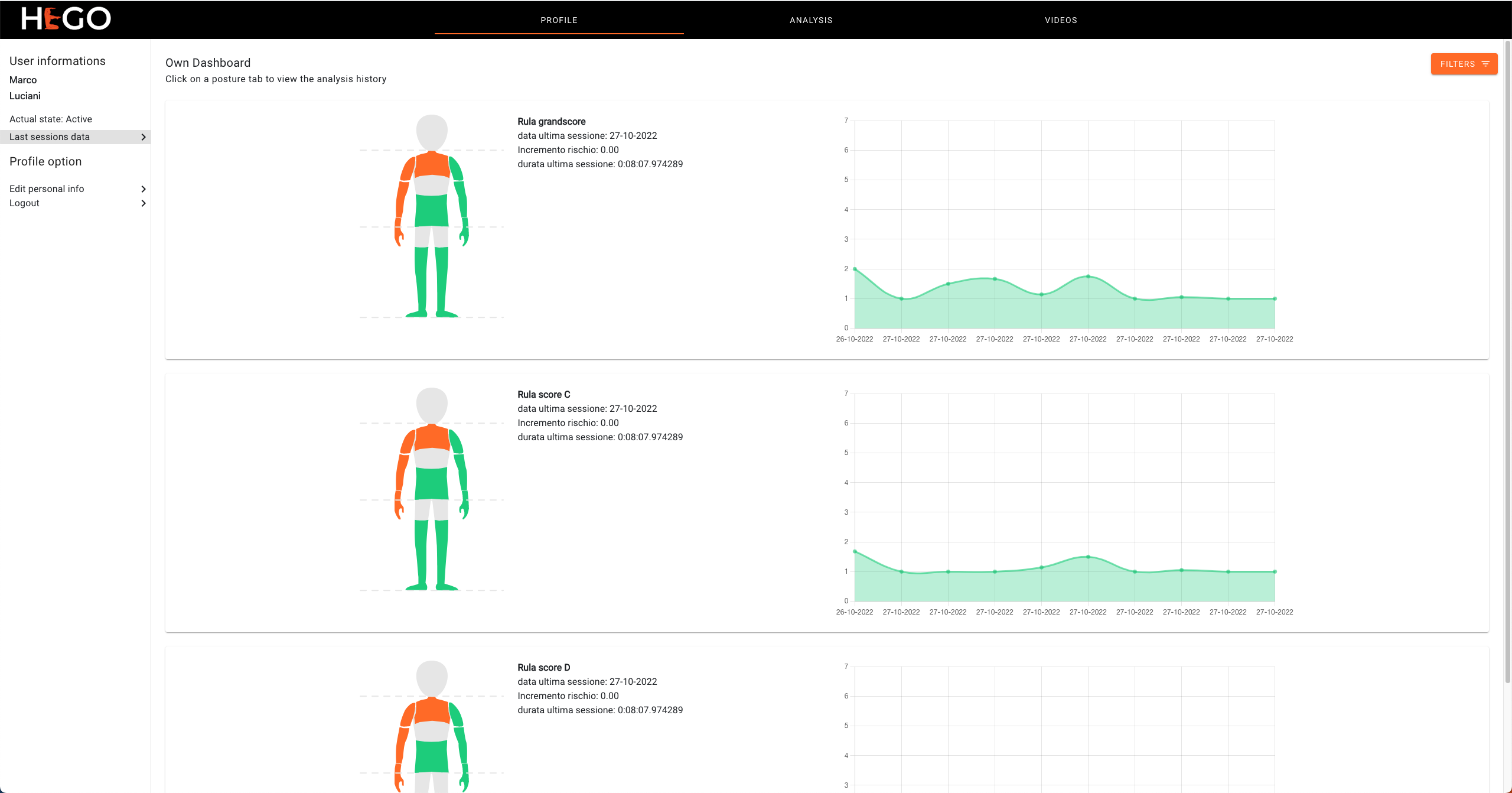Click chevron next to Last sessions data
Viewport: 1512px width, 793px height.
(143, 137)
